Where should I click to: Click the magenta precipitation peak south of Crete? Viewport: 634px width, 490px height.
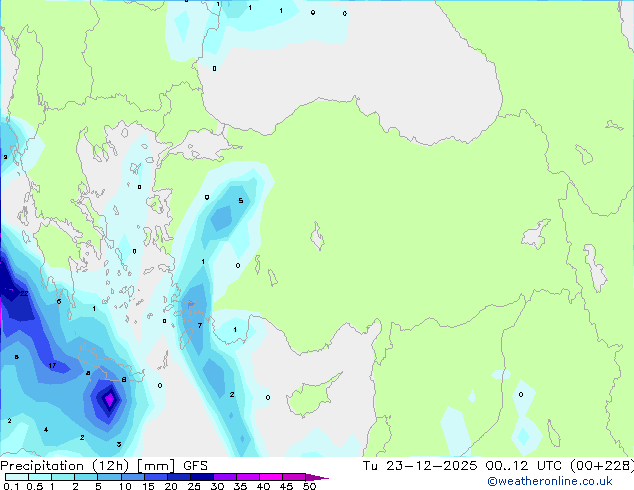point(110,399)
